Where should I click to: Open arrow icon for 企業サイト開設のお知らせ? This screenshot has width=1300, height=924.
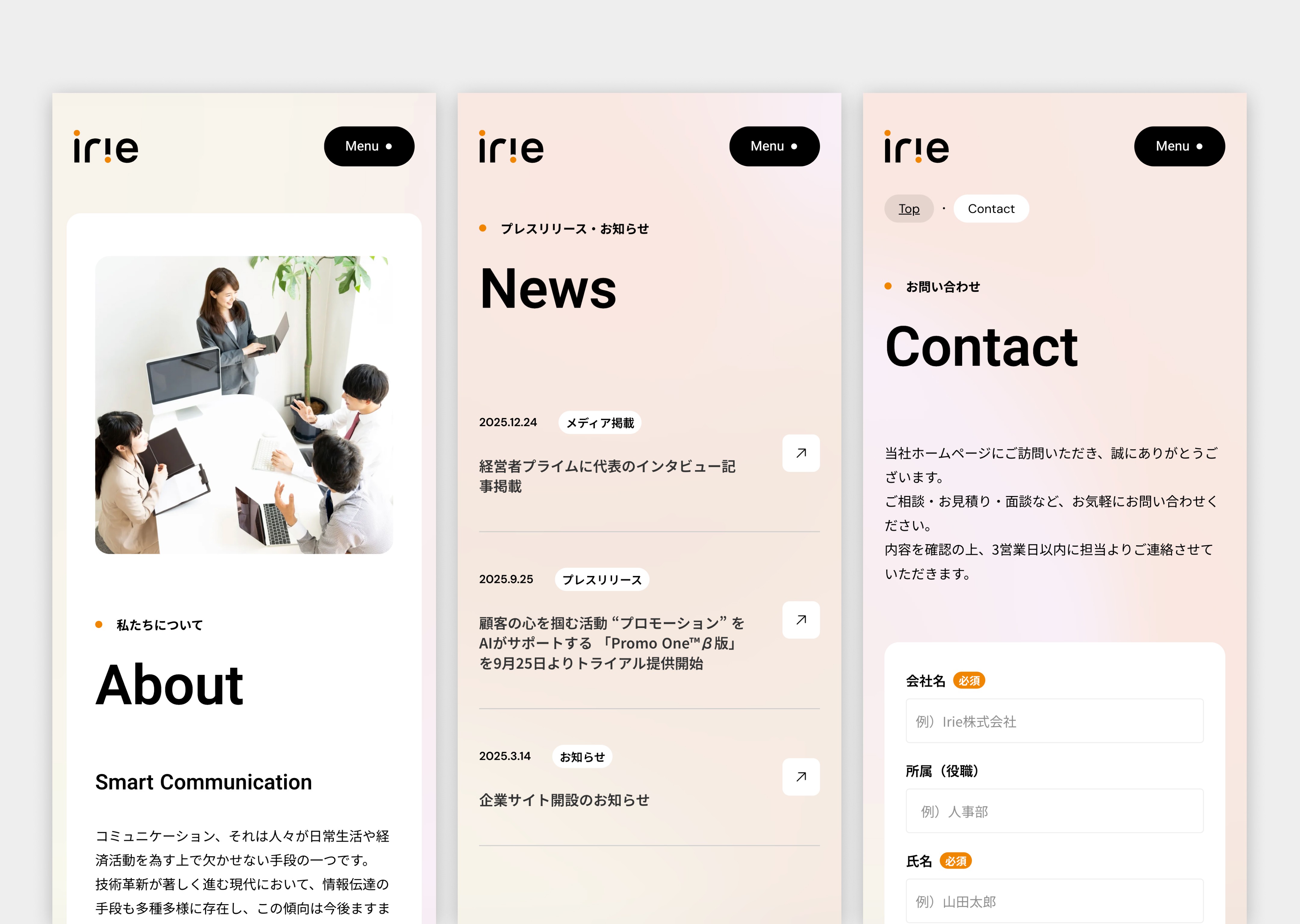801,777
